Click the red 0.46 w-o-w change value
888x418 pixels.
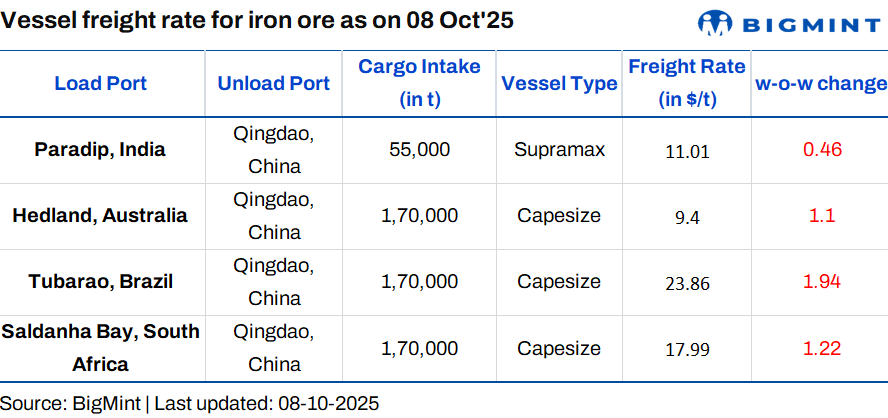click(822, 150)
